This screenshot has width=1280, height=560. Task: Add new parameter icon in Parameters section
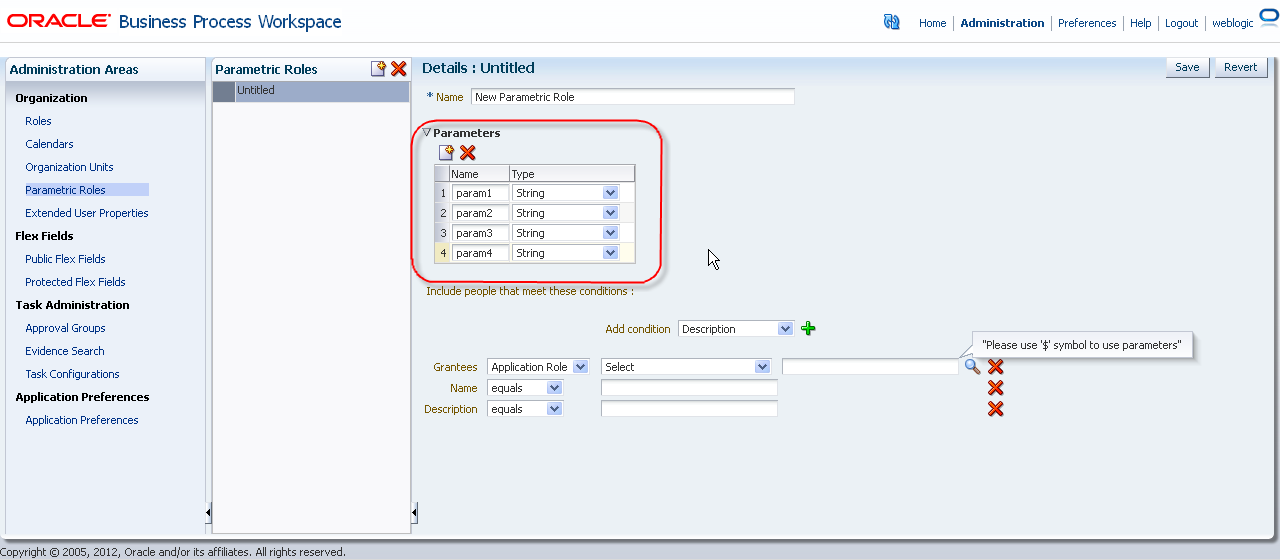tap(446, 152)
